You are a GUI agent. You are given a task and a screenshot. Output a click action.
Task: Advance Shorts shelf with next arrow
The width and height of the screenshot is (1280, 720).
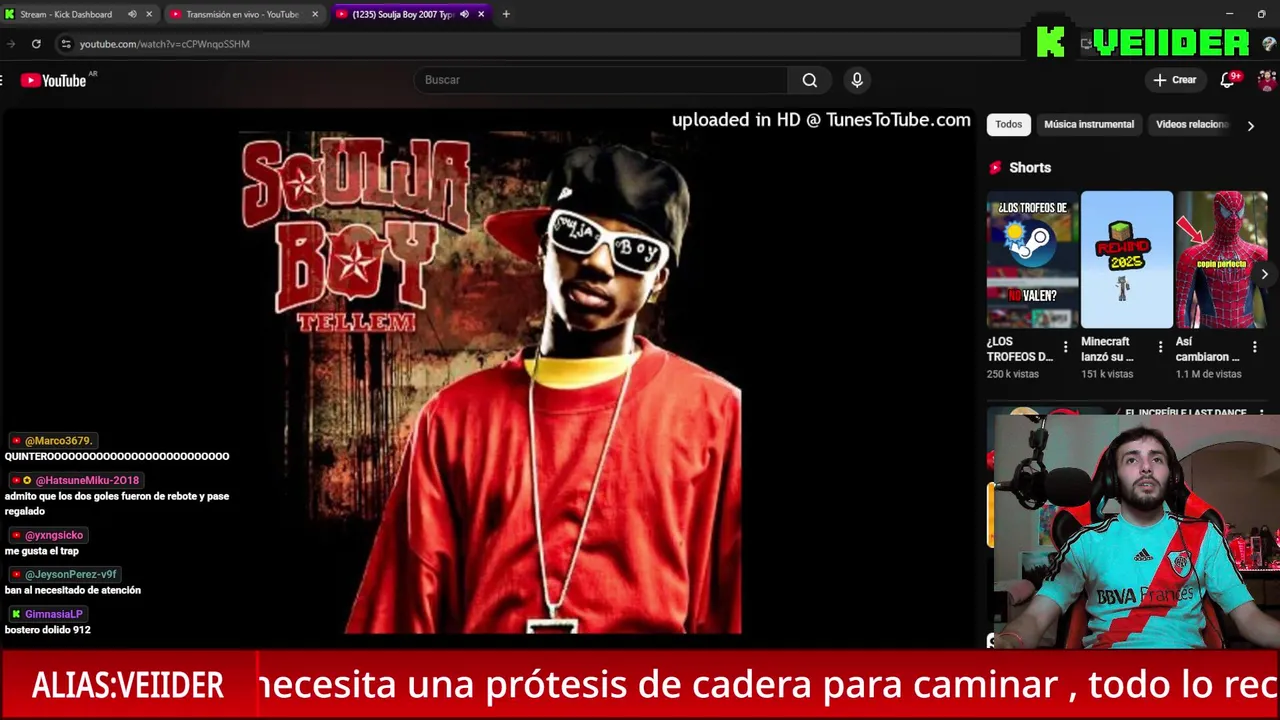tap(1265, 274)
